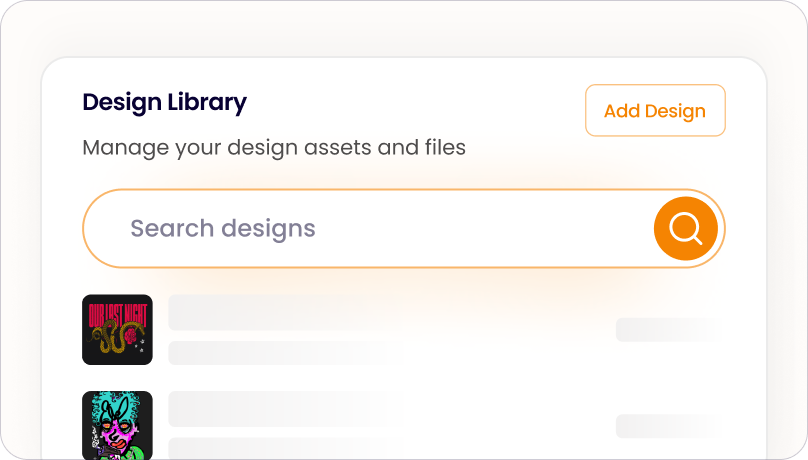Click the word "Add" on the orange-outlined button

click(x=621, y=111)
